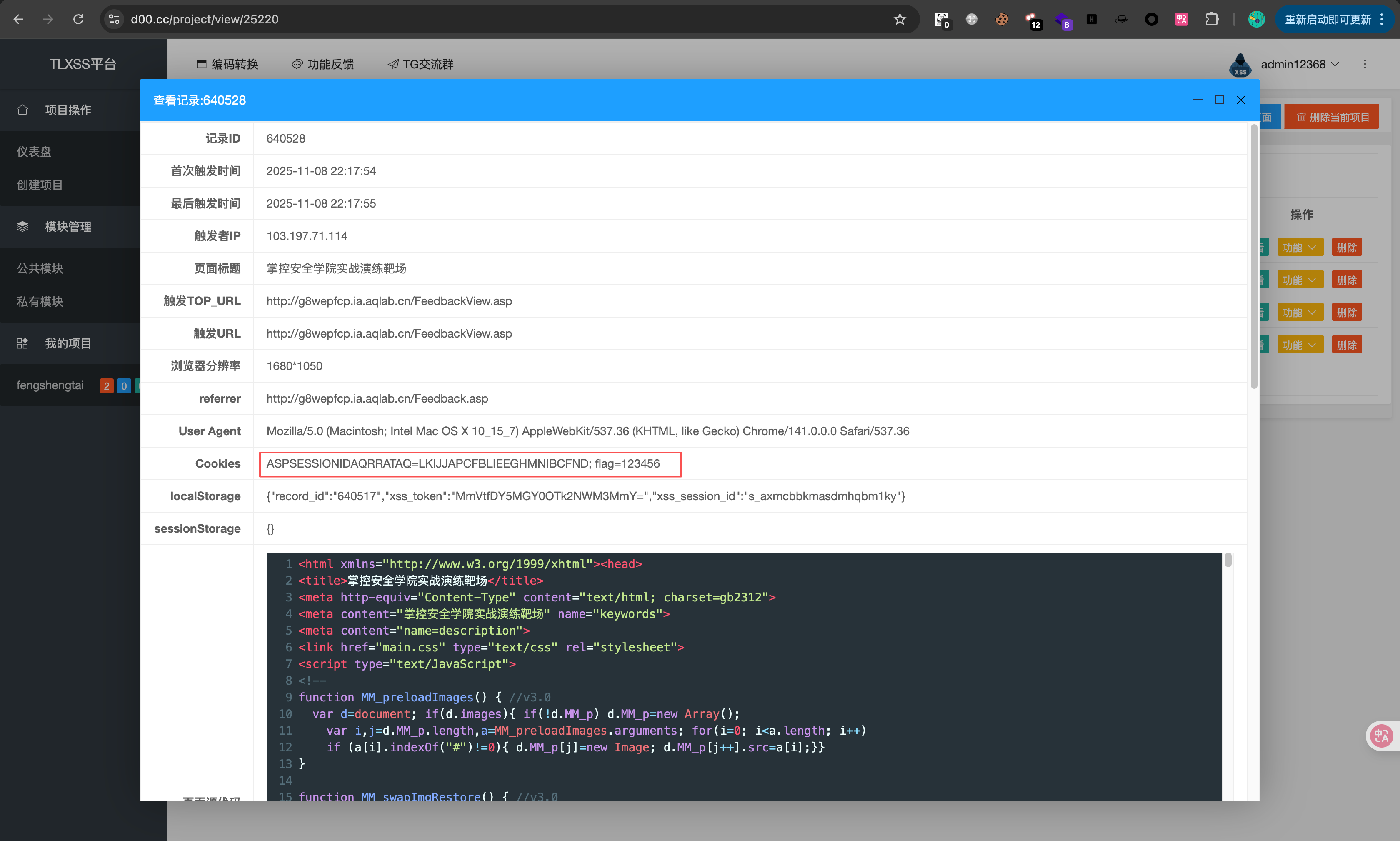Image resolution: width=1400 pixels, height=841 pixels.
Task: Click the translate floating icon
Action: 1381,736
